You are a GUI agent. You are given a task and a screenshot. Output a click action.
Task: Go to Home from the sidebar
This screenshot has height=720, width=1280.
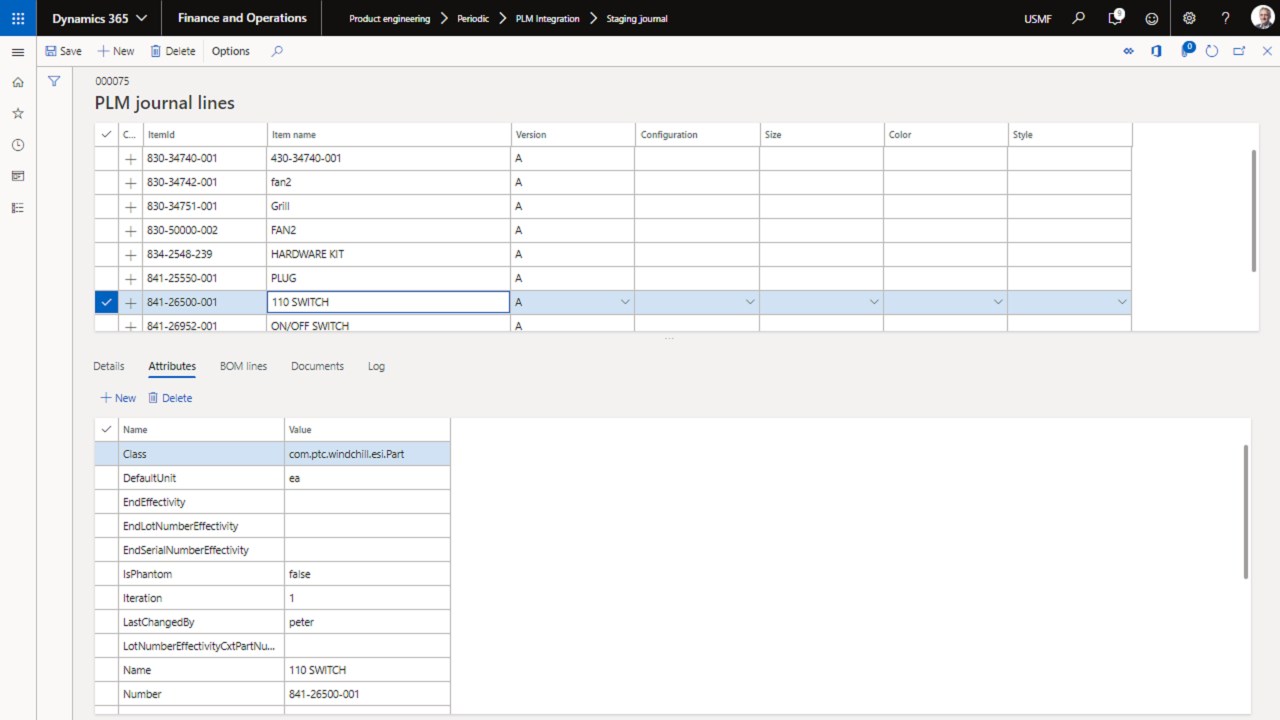18,83
